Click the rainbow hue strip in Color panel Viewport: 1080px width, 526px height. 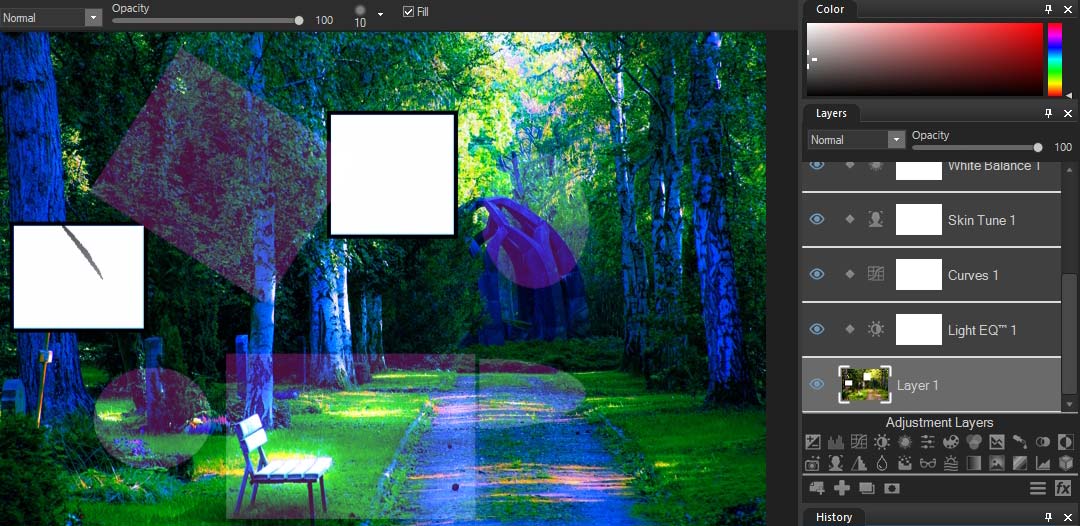pos(1055,59)
